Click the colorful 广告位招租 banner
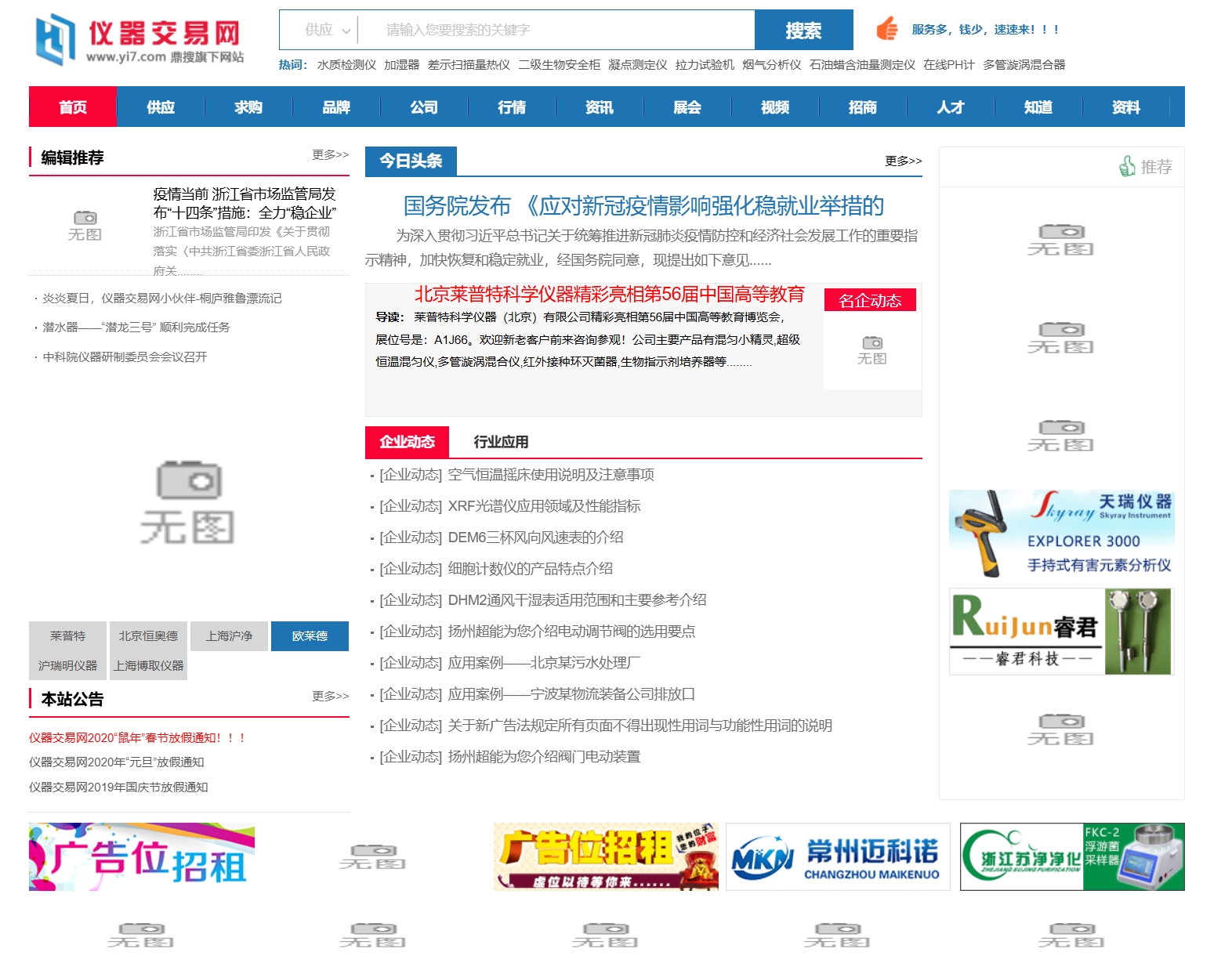 tap(142, 856)
